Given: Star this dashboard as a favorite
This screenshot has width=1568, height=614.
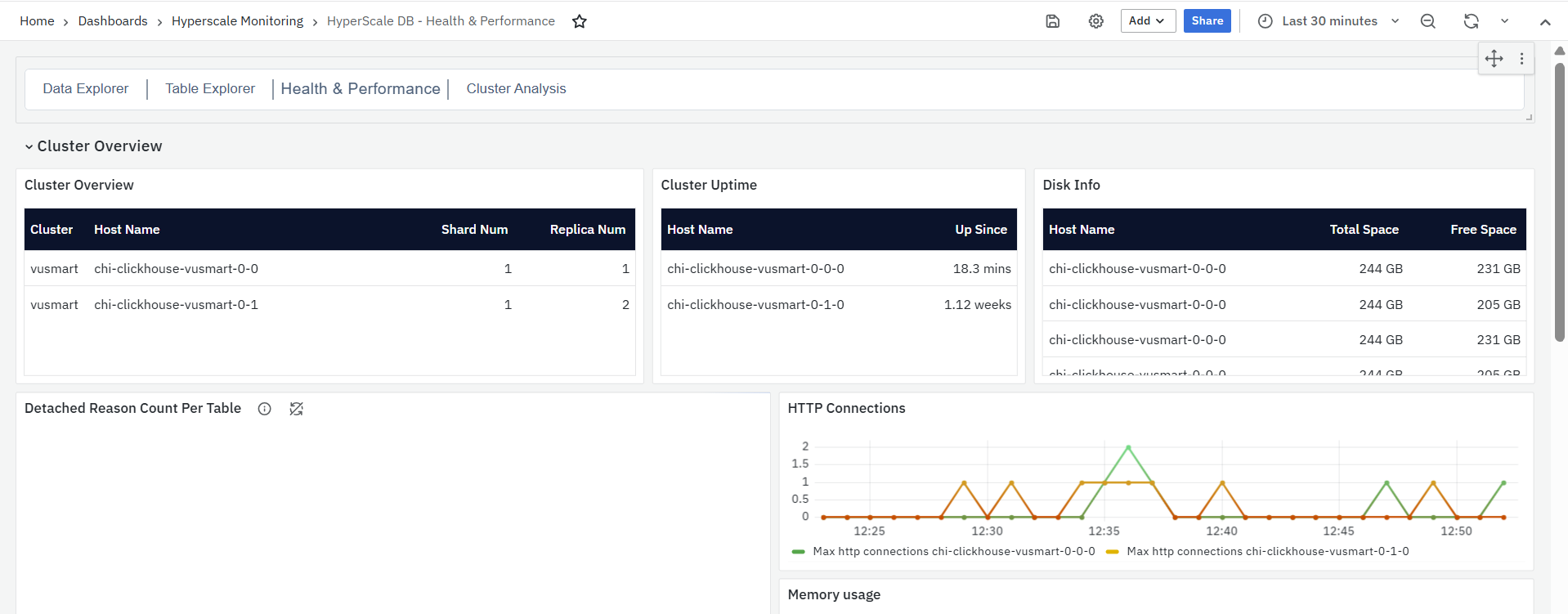Looking at the screenshot, I should (x=579, y=21).
